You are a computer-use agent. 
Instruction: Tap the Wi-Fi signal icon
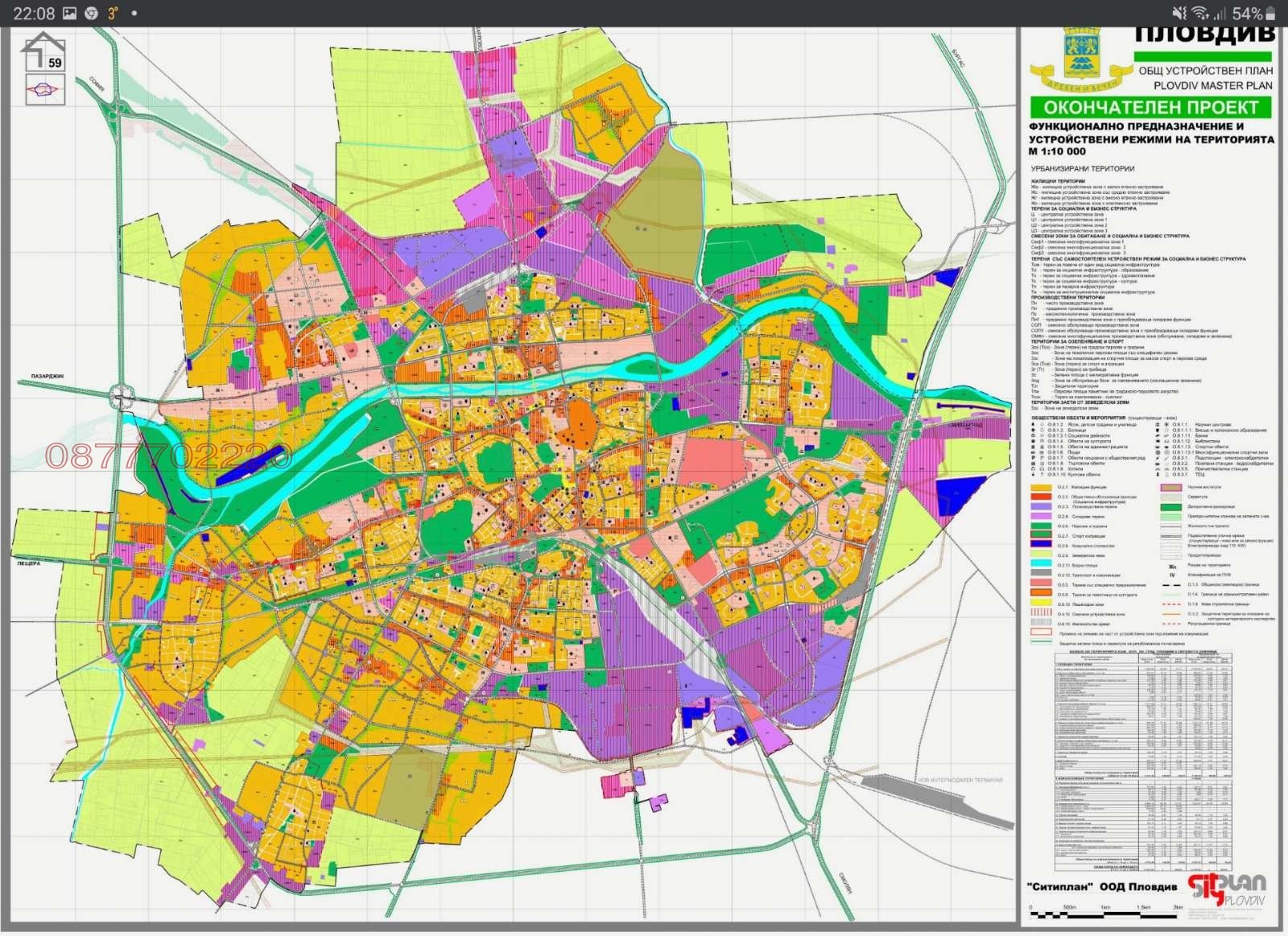pyautogui.click(x=1202, y=13)
